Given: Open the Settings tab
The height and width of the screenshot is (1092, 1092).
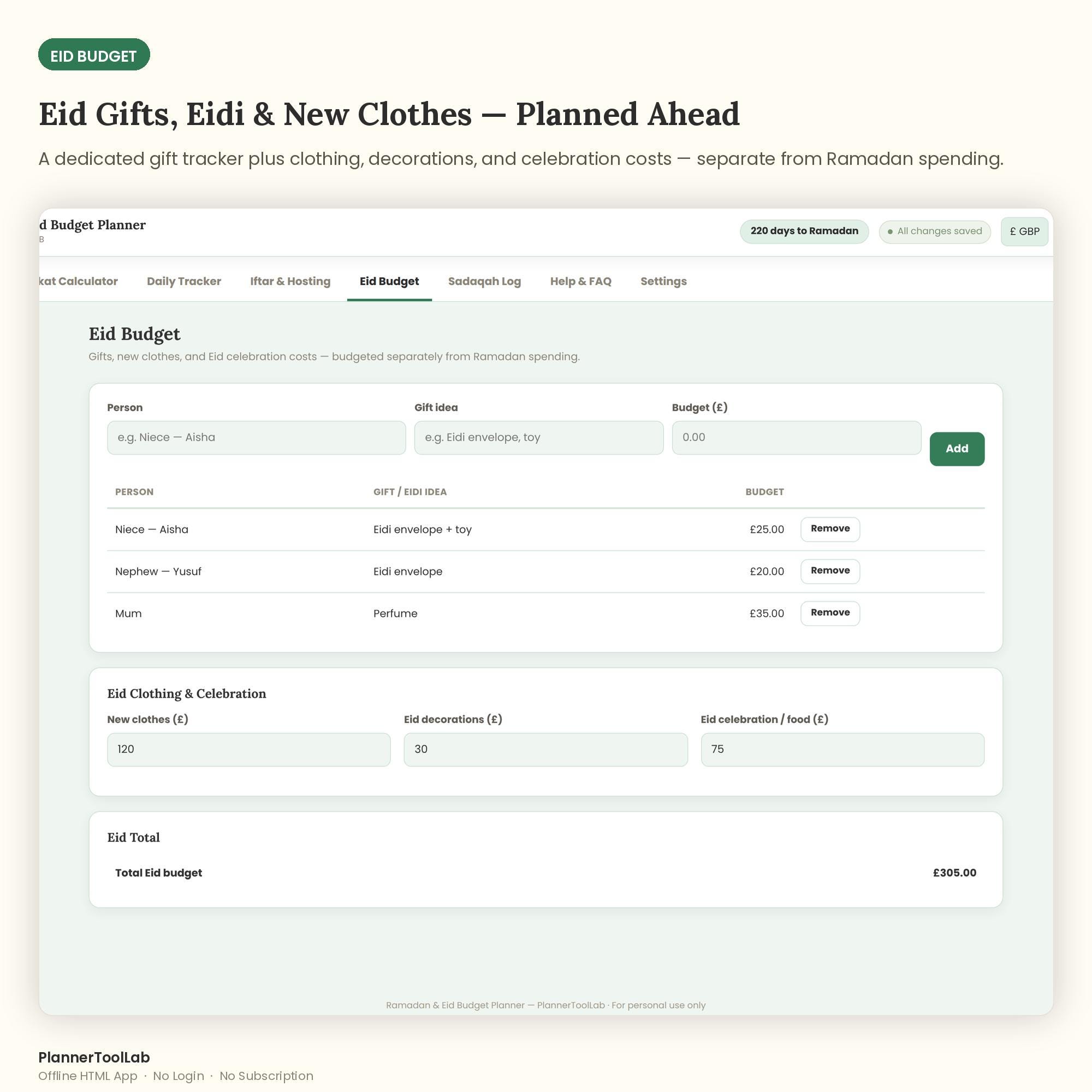Looking at the screenshot, I should pos(663,281).
